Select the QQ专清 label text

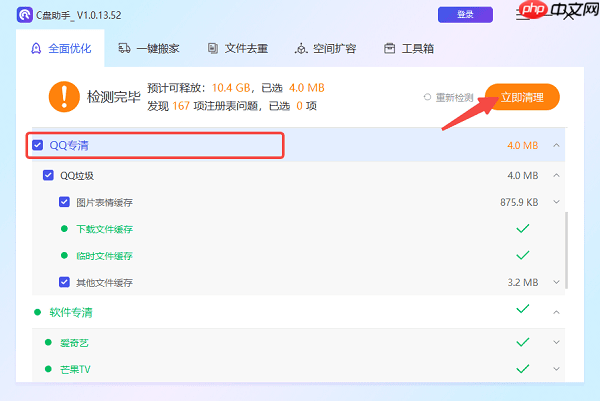pos(69,145)
